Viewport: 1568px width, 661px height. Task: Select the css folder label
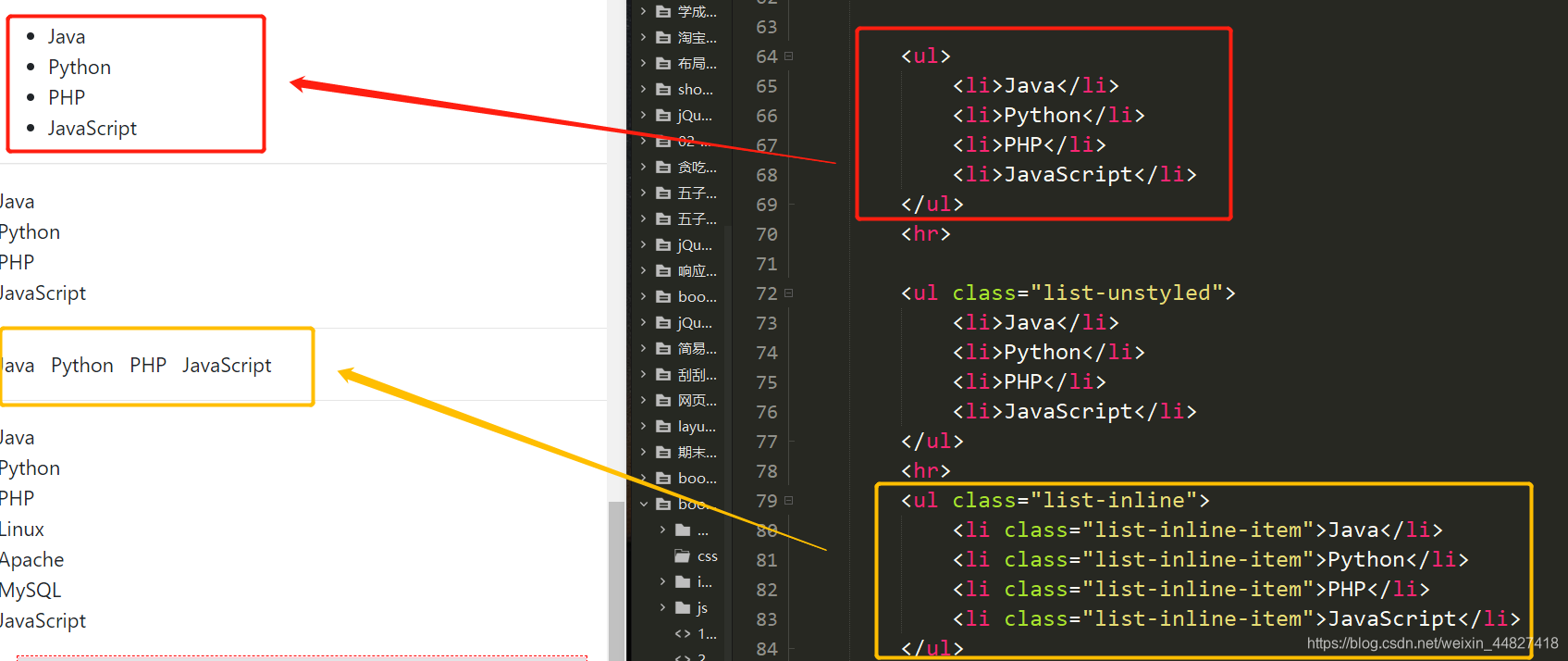708,556
